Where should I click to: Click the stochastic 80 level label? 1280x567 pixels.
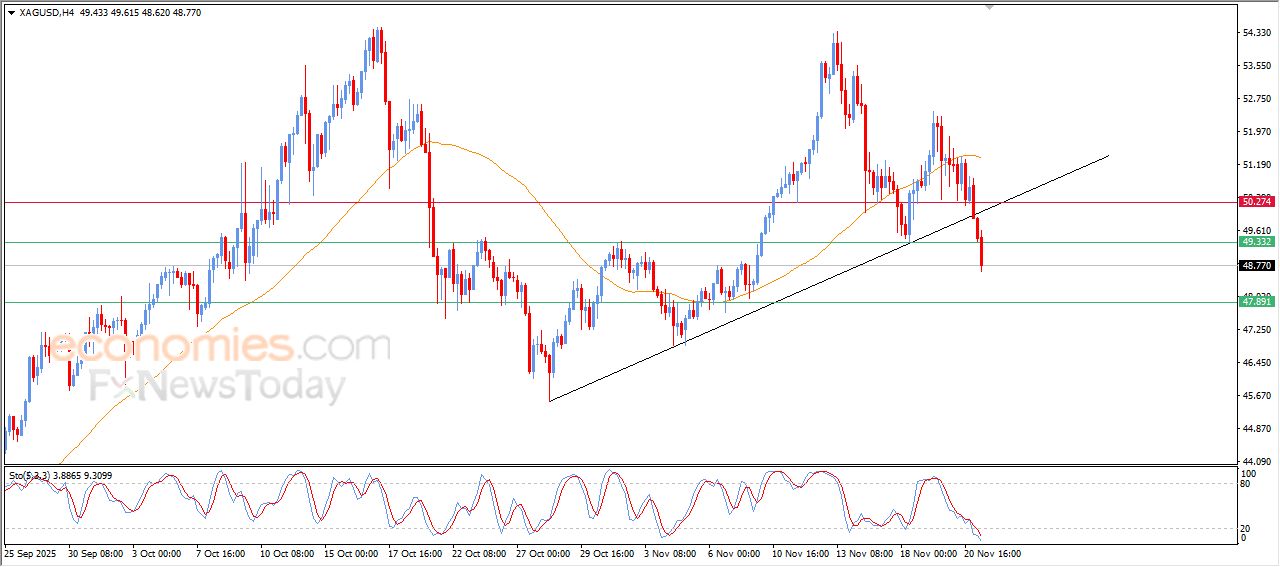(x=1247, y=484)
